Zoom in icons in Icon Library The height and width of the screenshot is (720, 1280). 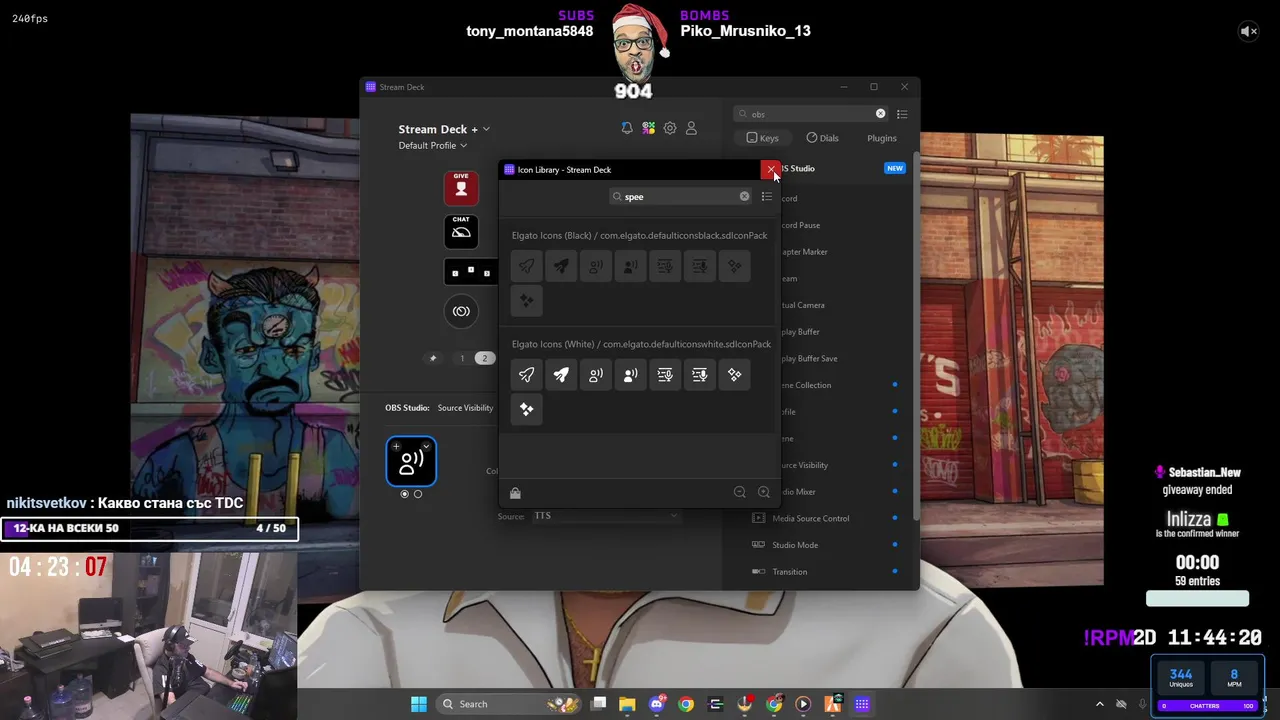pyautogui.click(x=764, y=492)
